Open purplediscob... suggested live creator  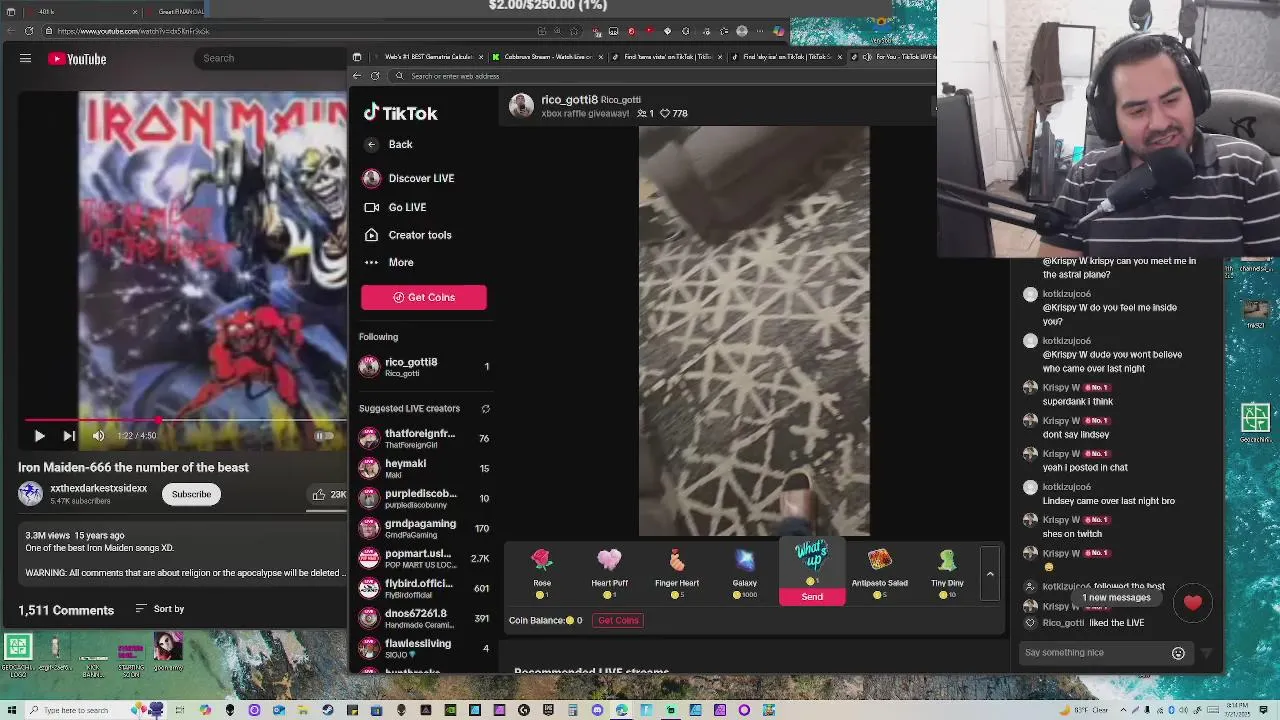(x=424, y=498)
